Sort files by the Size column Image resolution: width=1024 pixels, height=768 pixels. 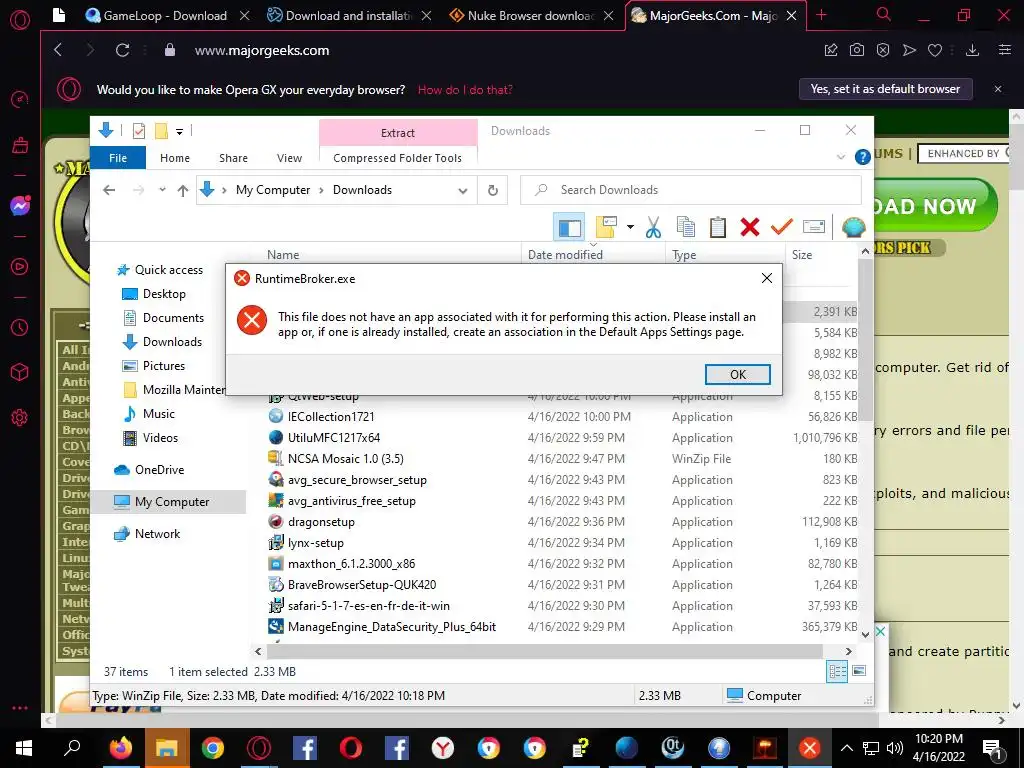820,255
